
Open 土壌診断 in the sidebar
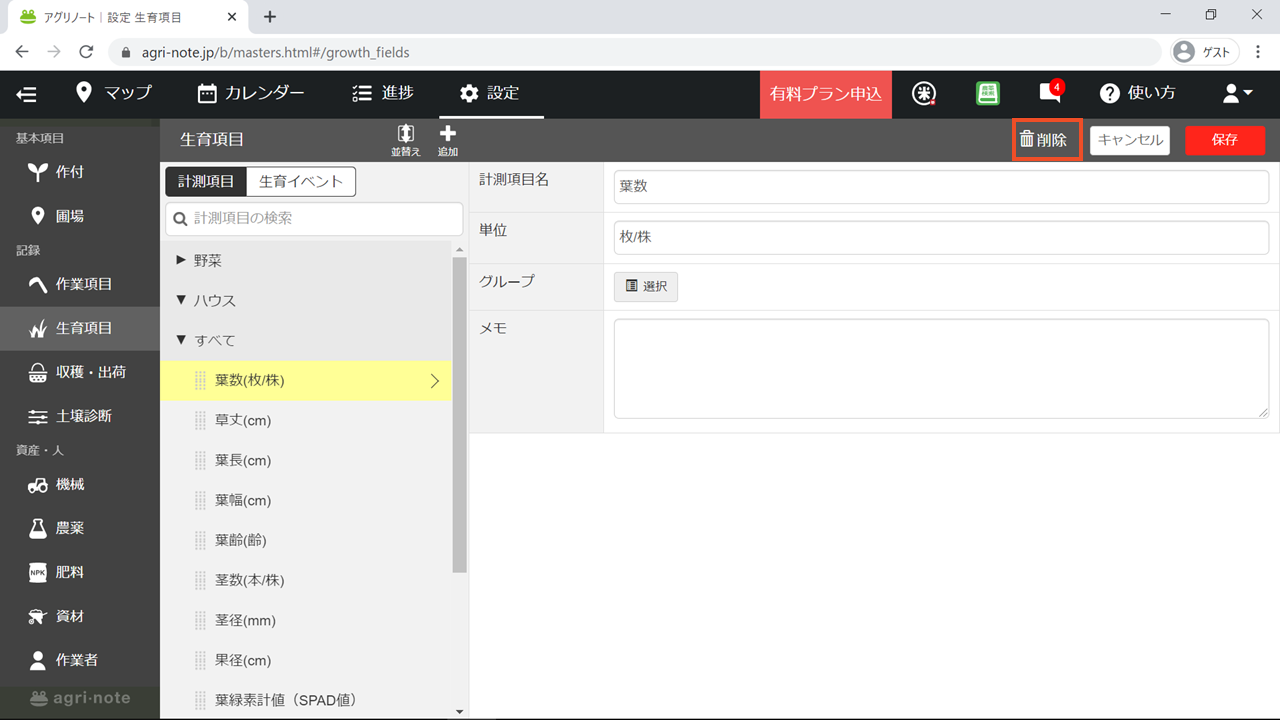[x=80, y=416]
